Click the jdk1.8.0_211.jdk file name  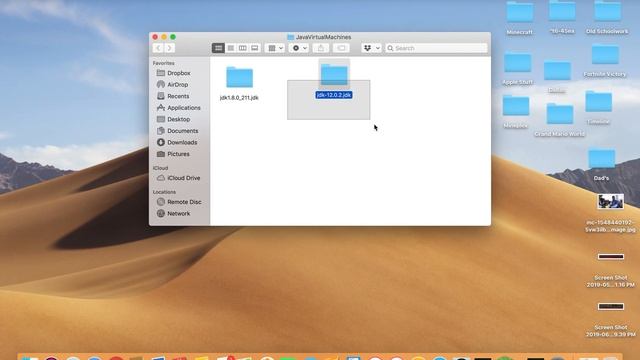pyautogui.click(x=239, y=98)
